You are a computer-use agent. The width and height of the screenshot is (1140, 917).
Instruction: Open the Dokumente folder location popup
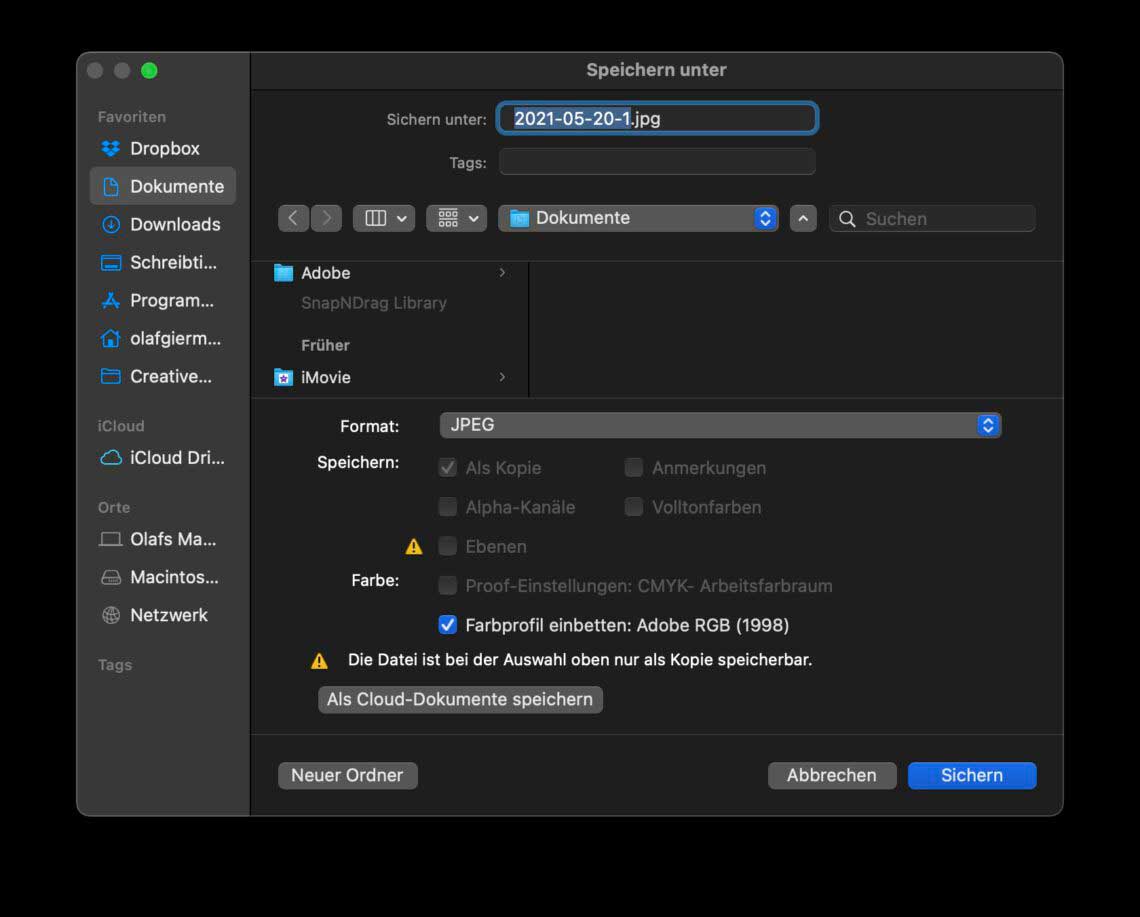640,218
